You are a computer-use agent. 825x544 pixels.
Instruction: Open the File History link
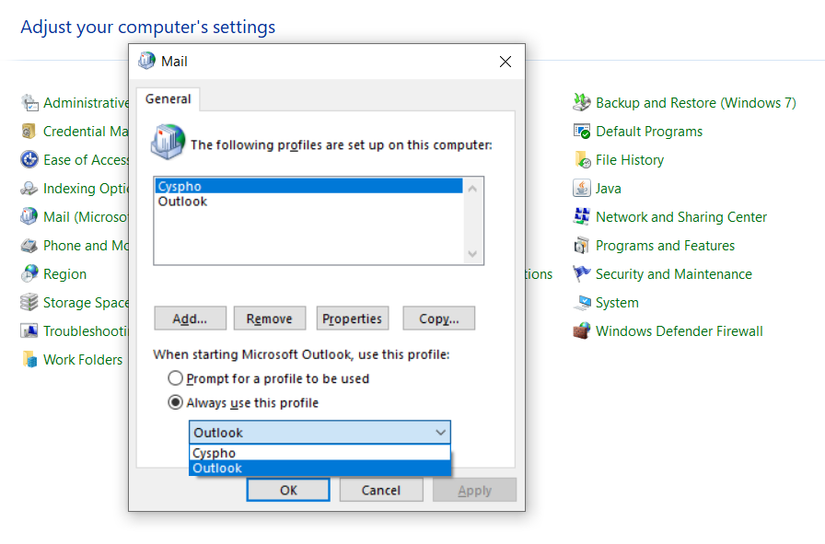click(630, 159)
